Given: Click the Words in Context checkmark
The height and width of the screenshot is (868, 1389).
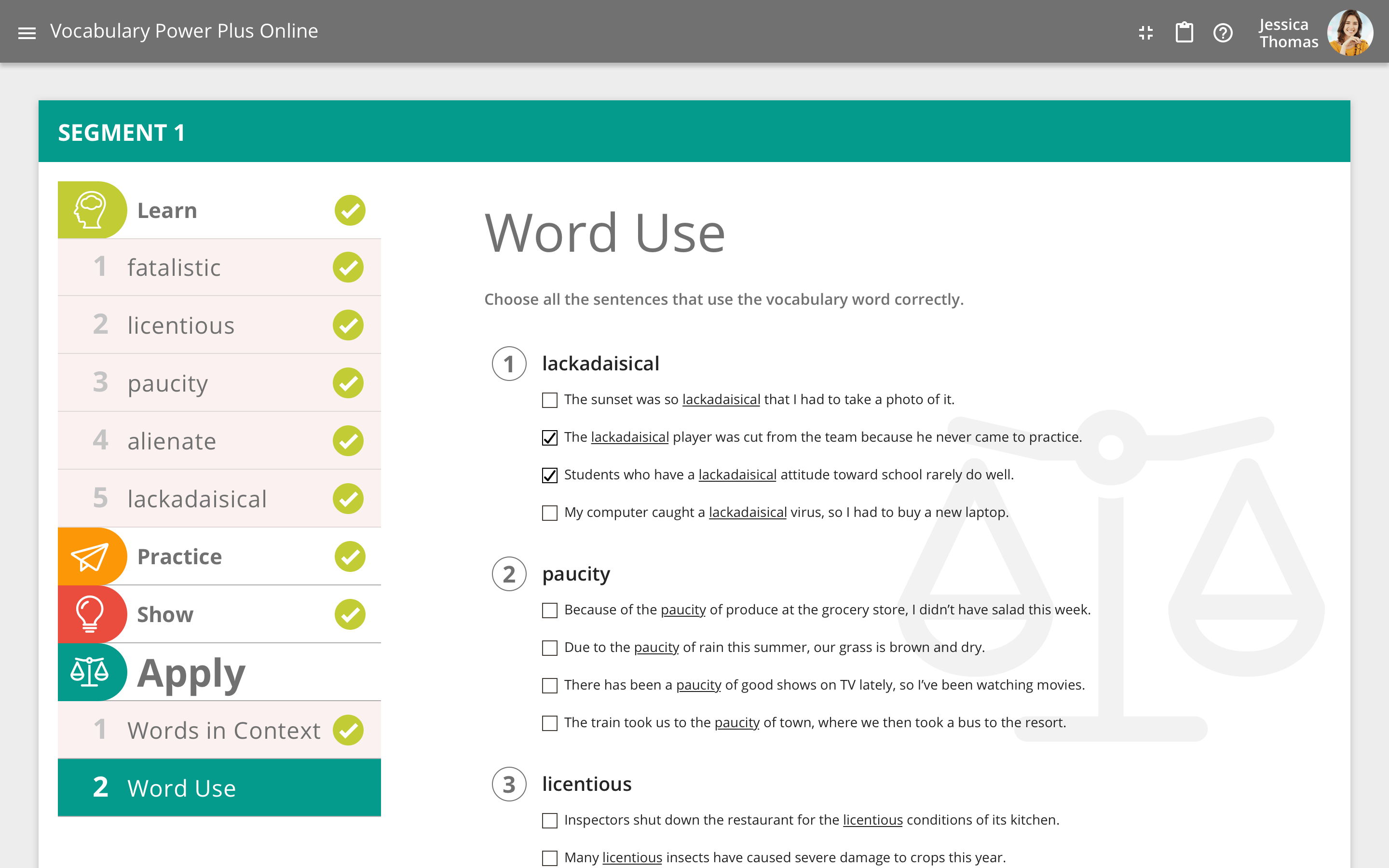Looking at the screenshot, I should (x=348, y=730).
